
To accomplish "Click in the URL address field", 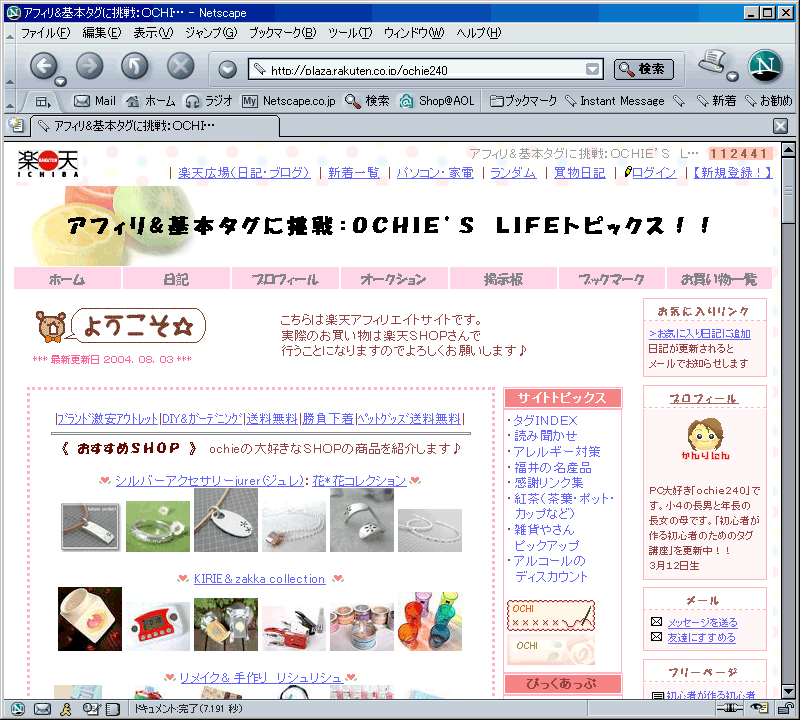I will [x=426, y=70].
